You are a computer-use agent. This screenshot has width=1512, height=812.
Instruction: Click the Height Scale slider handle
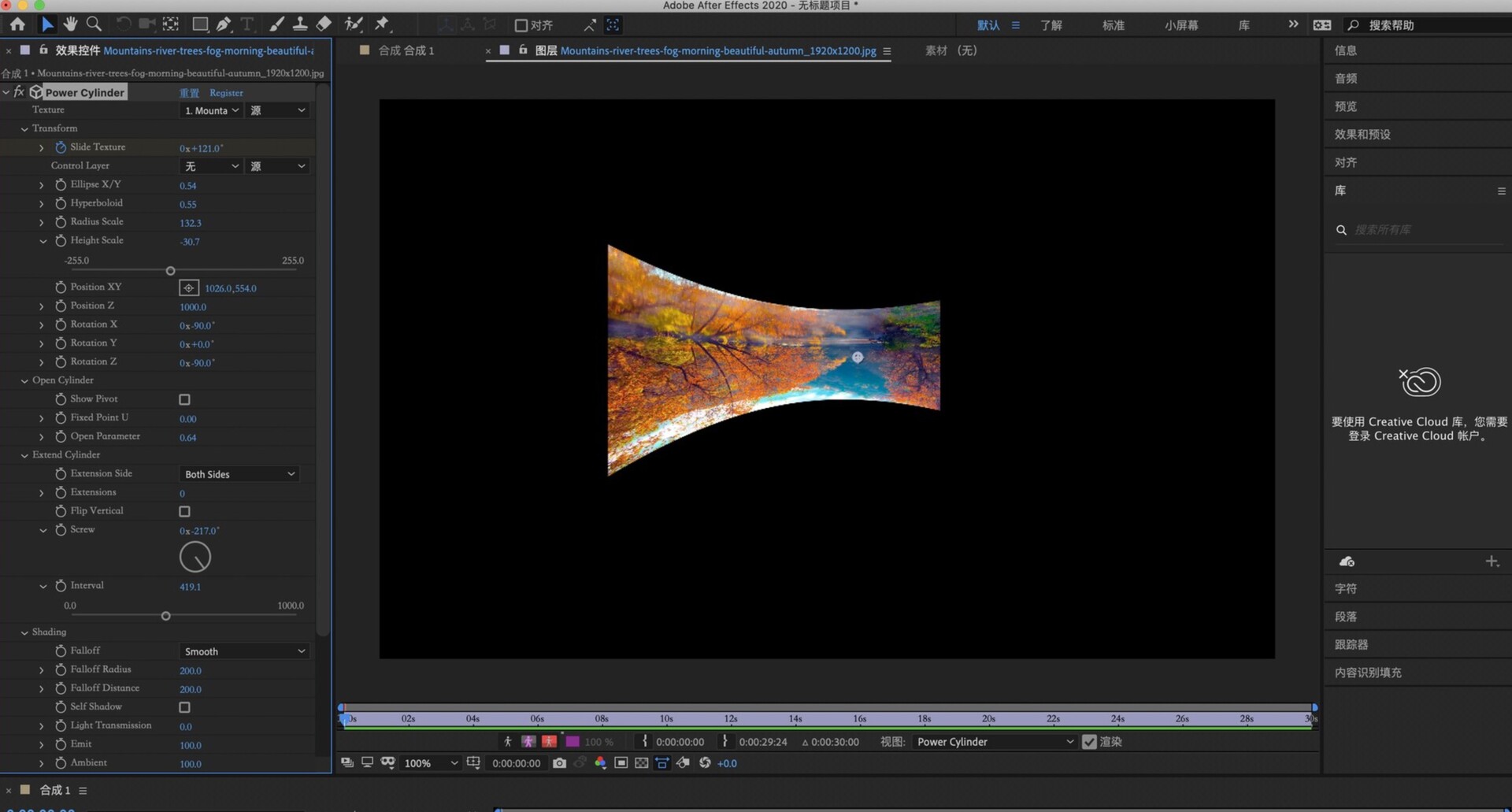tap(170, 271)
